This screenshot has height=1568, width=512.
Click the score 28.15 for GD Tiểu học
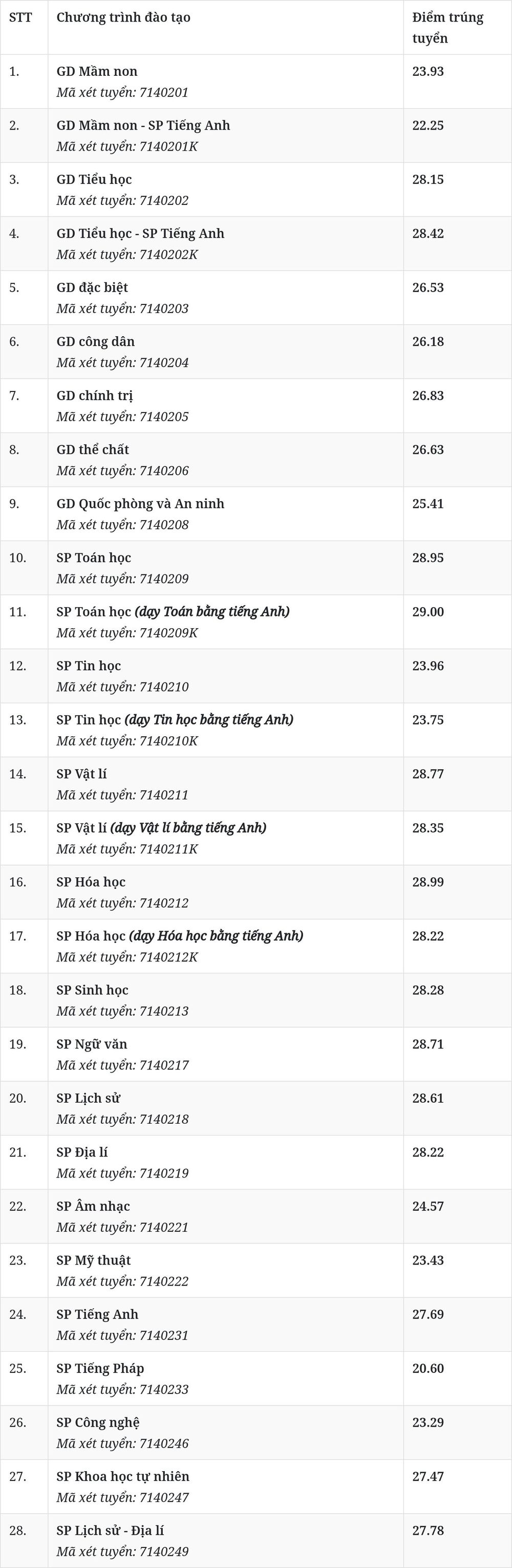point(428,179)
